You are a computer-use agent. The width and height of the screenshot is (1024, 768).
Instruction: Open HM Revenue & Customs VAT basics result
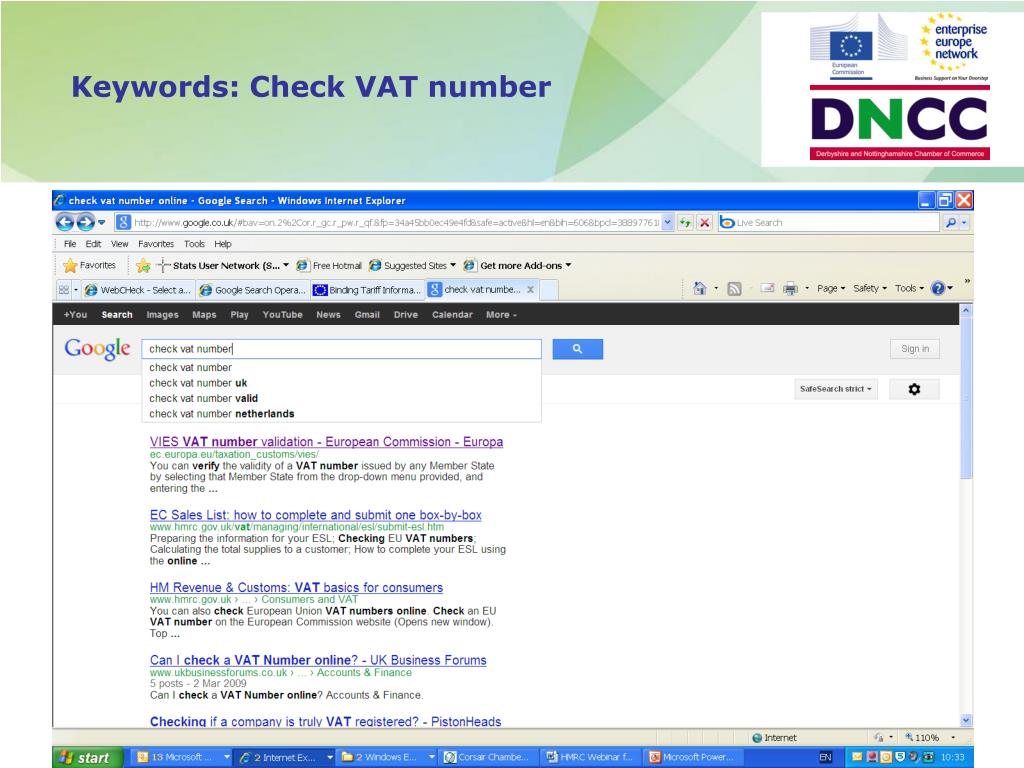click(296, 588)
